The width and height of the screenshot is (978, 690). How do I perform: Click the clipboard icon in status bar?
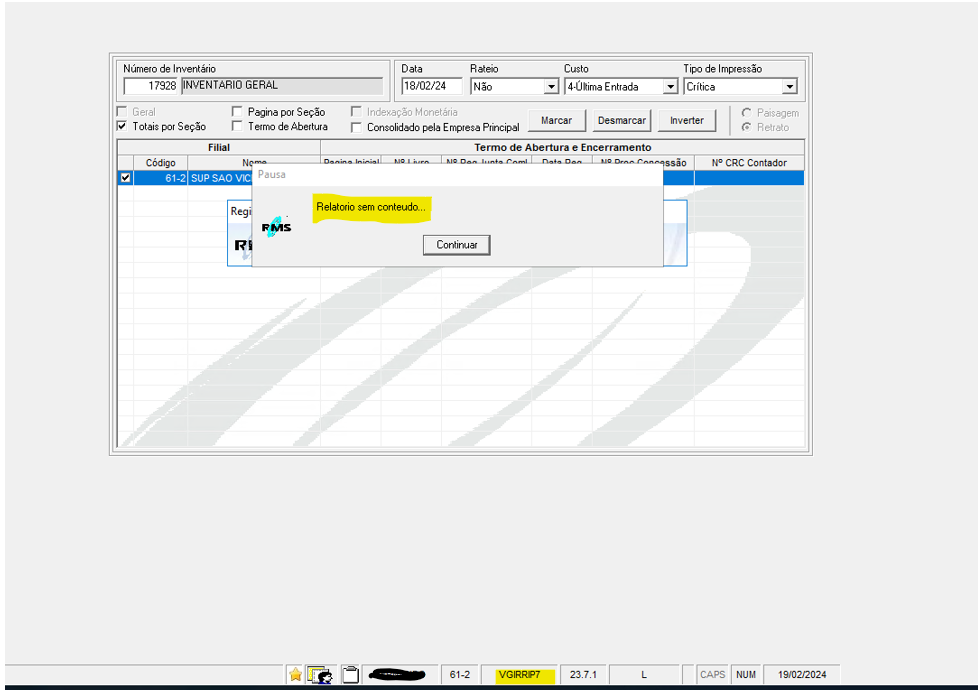tap(350, 675)
